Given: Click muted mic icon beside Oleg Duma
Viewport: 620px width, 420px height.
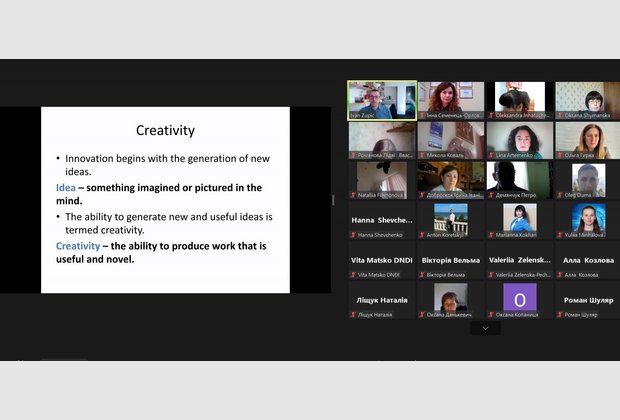Looking at the screenshot, I should (560, 195).
